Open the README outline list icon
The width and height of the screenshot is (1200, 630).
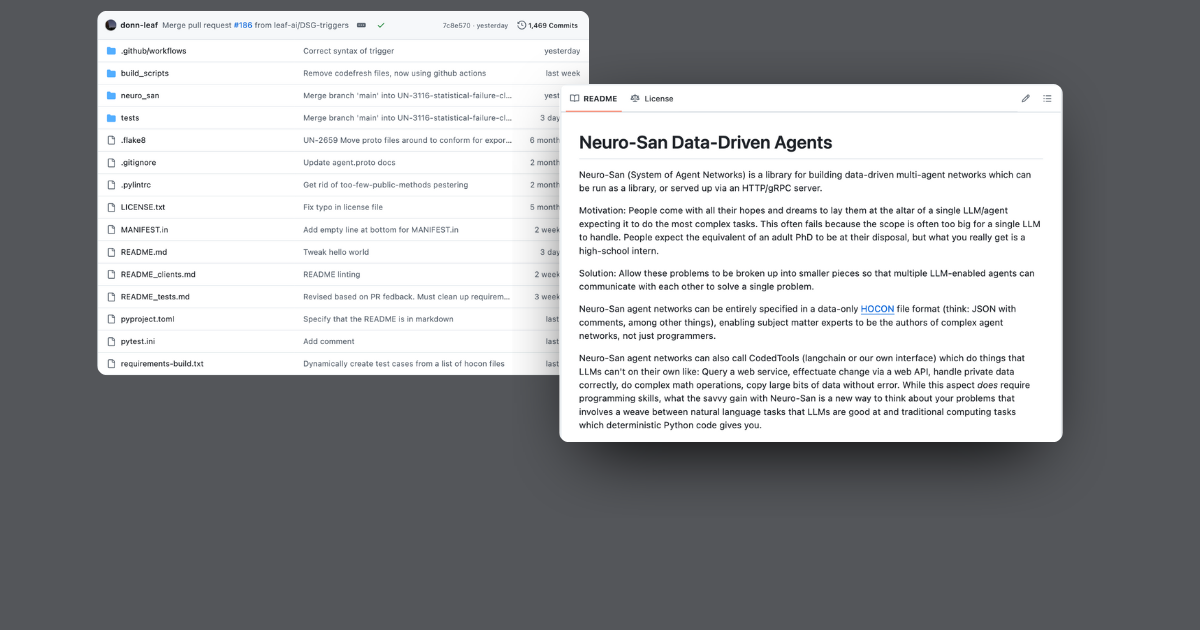(1047, 98)
